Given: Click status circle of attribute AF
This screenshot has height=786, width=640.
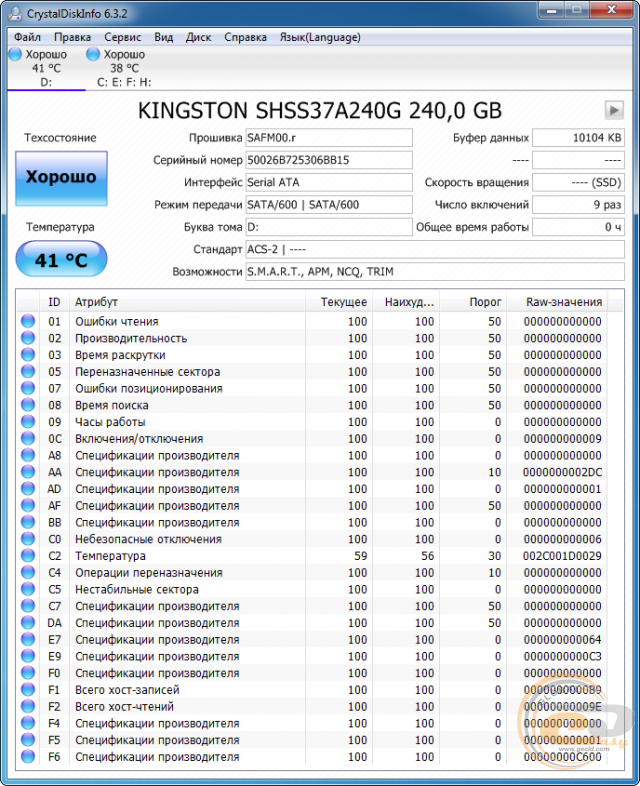Looking at the screenshot, I should [x=28, y=505].
